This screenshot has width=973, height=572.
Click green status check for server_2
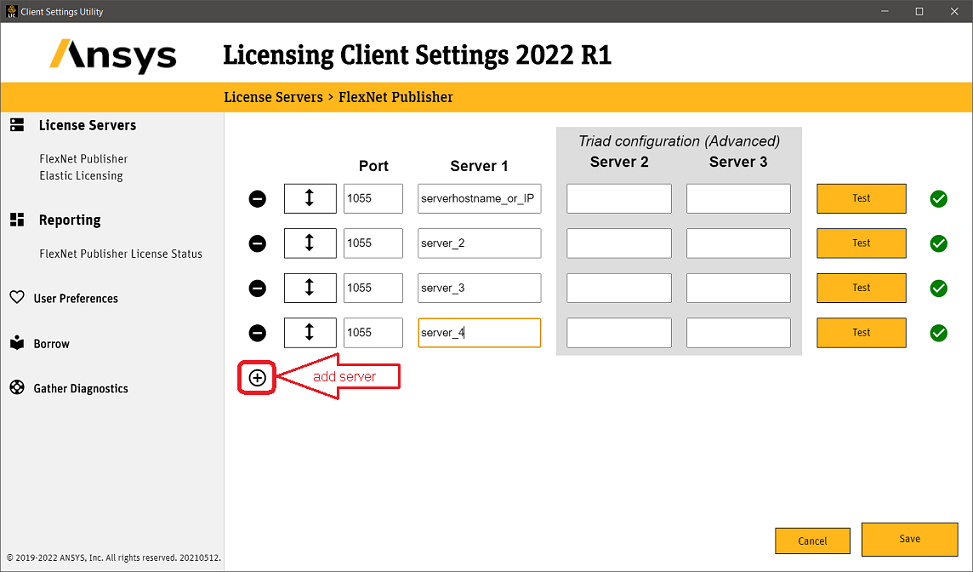click(939, 243)
